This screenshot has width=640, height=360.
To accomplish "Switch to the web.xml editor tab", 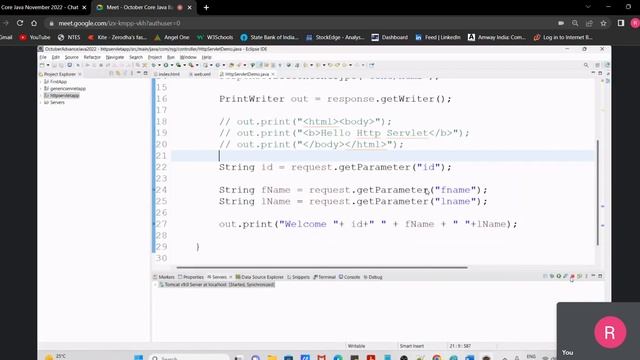I will 200,74.
